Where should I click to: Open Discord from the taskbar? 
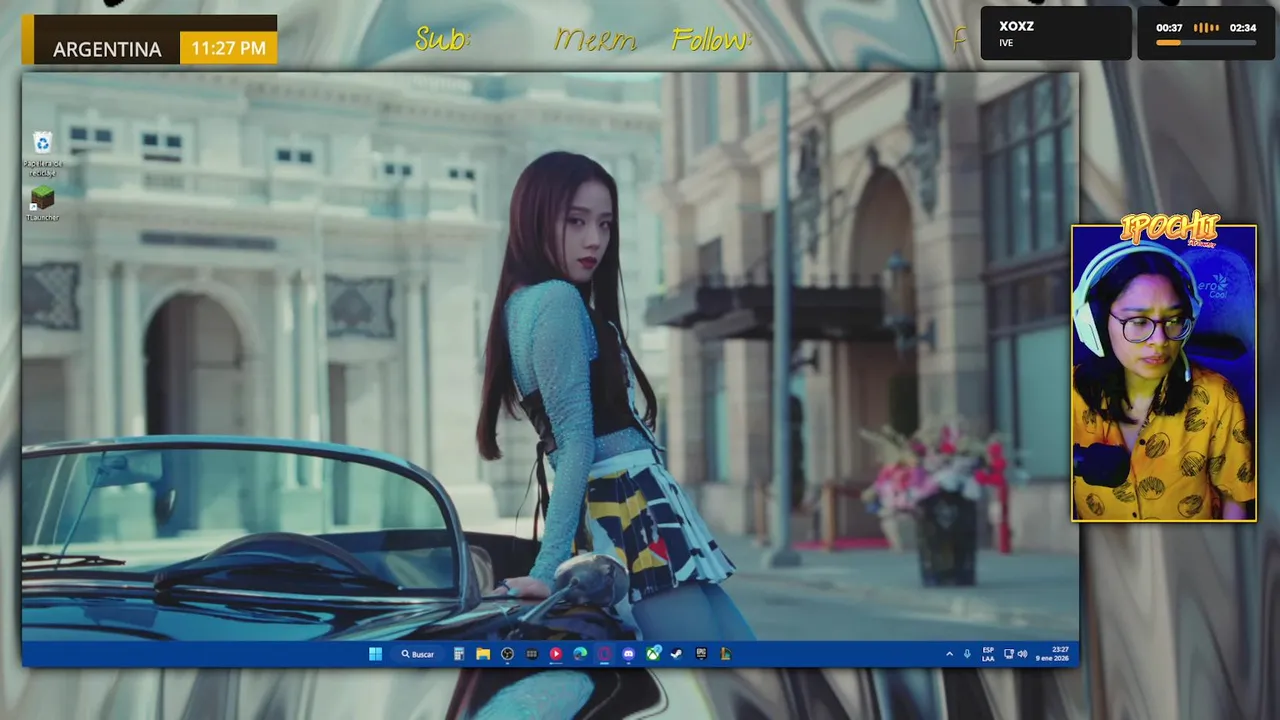628,654
